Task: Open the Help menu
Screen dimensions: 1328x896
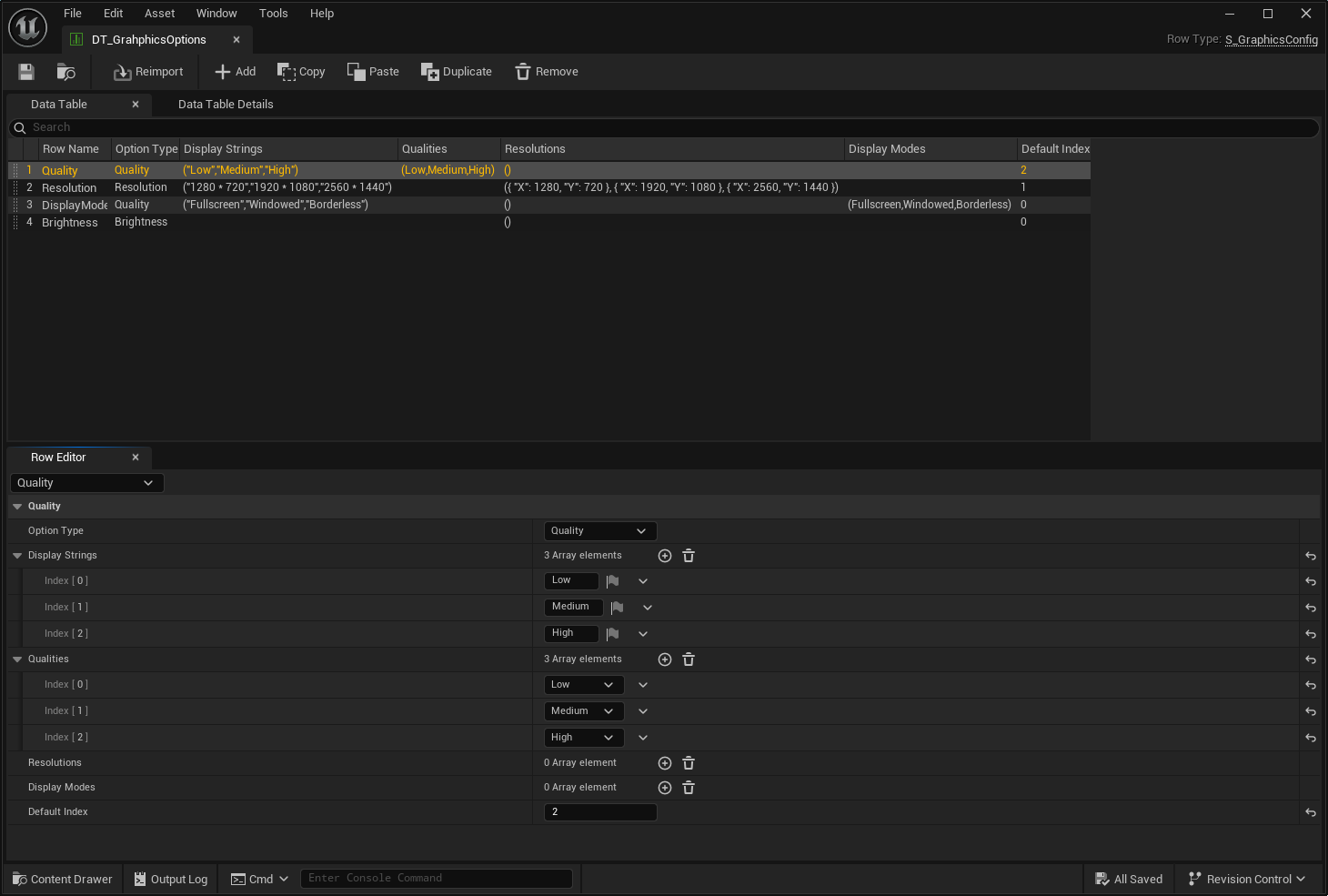Action: click(322, 14)
